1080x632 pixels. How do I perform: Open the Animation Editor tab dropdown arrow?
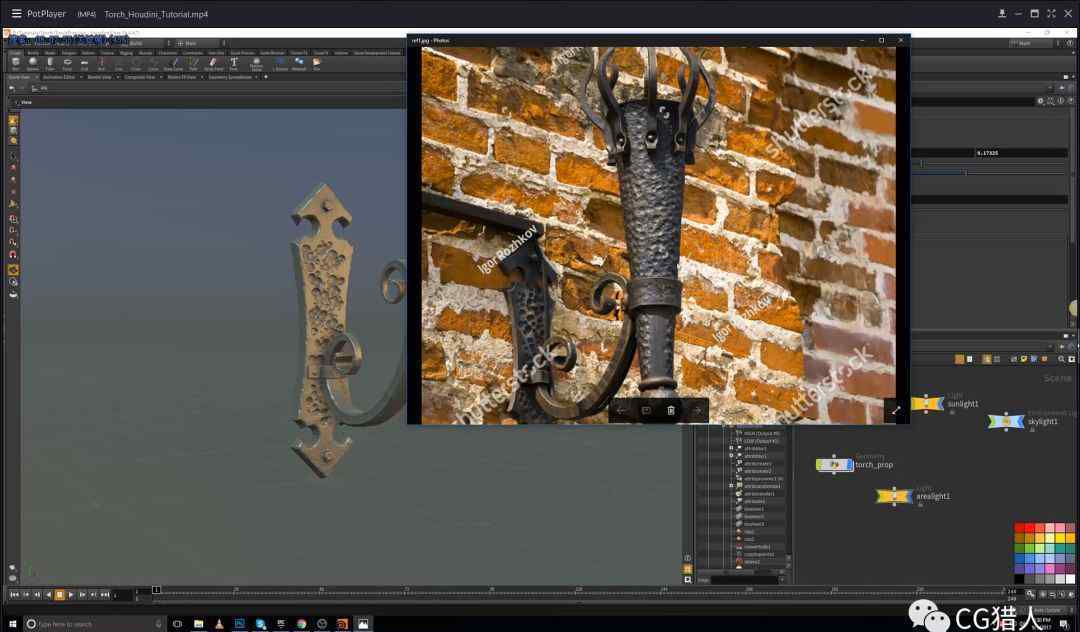(81, 77)
